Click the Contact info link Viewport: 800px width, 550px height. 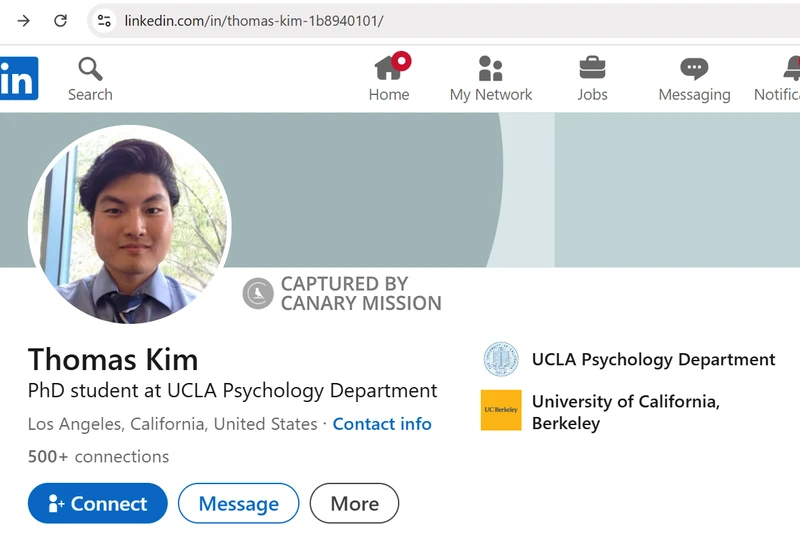(x=382, y=424)
